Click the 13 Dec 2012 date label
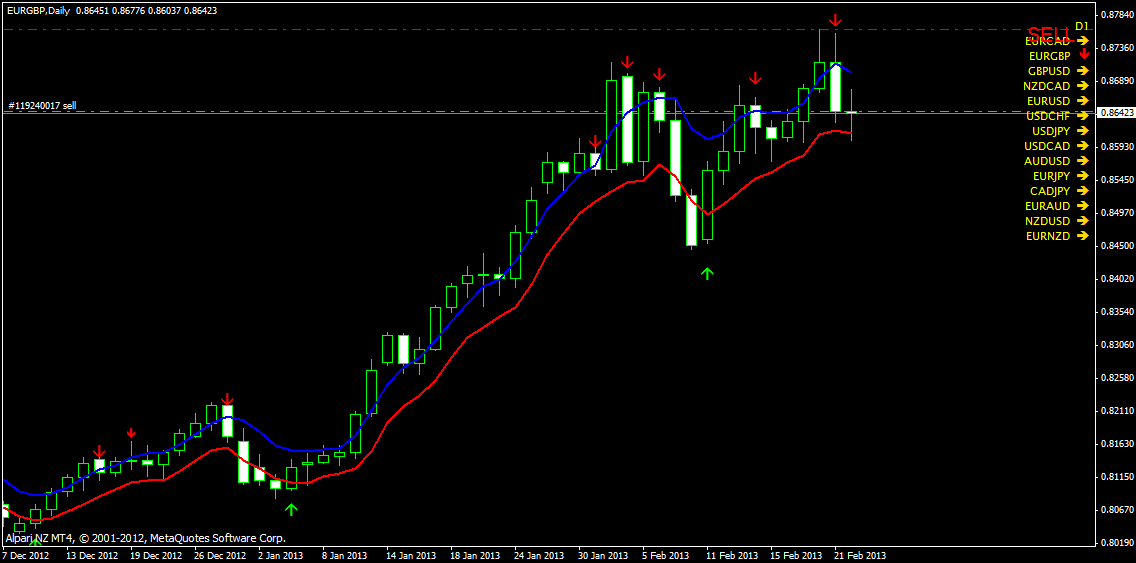This screenshot has width=1136, height=563. [92, 555]
